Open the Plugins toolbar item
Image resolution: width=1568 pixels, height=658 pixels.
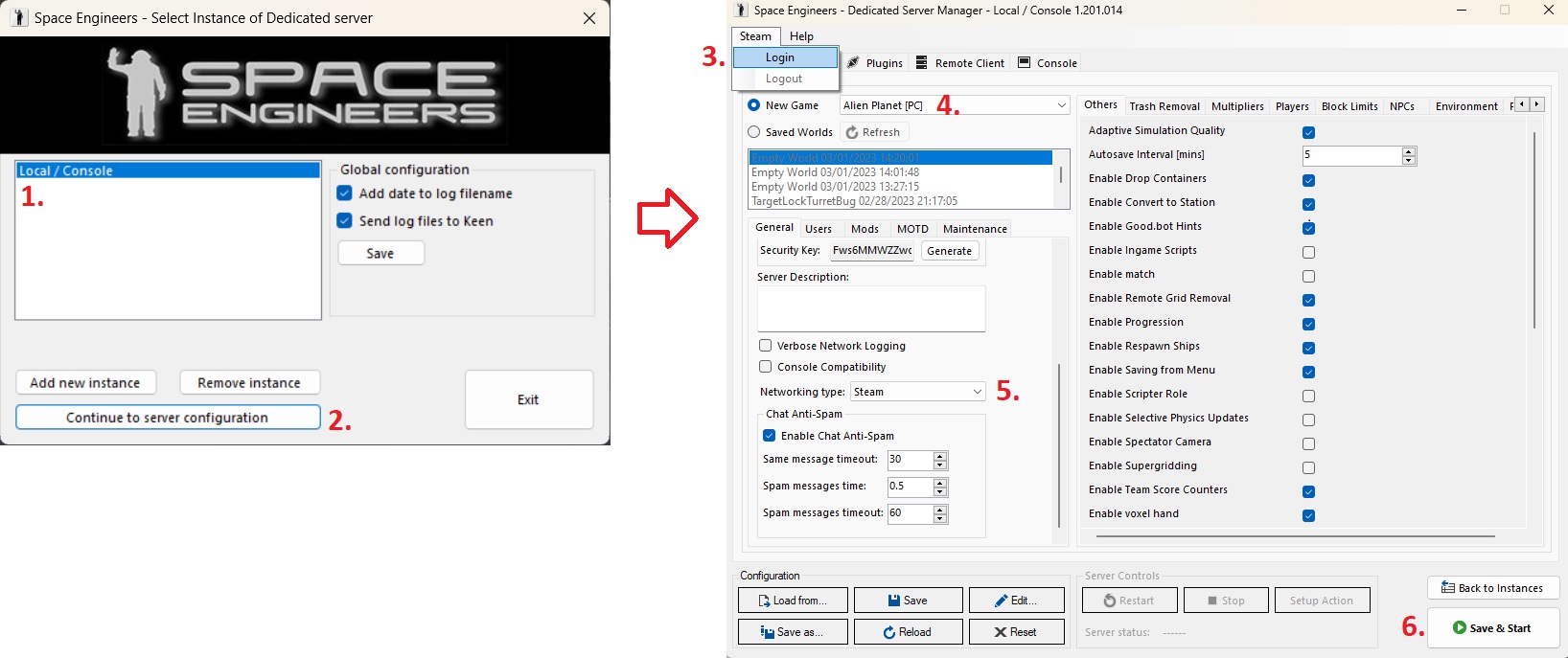(x=874, y=63)
